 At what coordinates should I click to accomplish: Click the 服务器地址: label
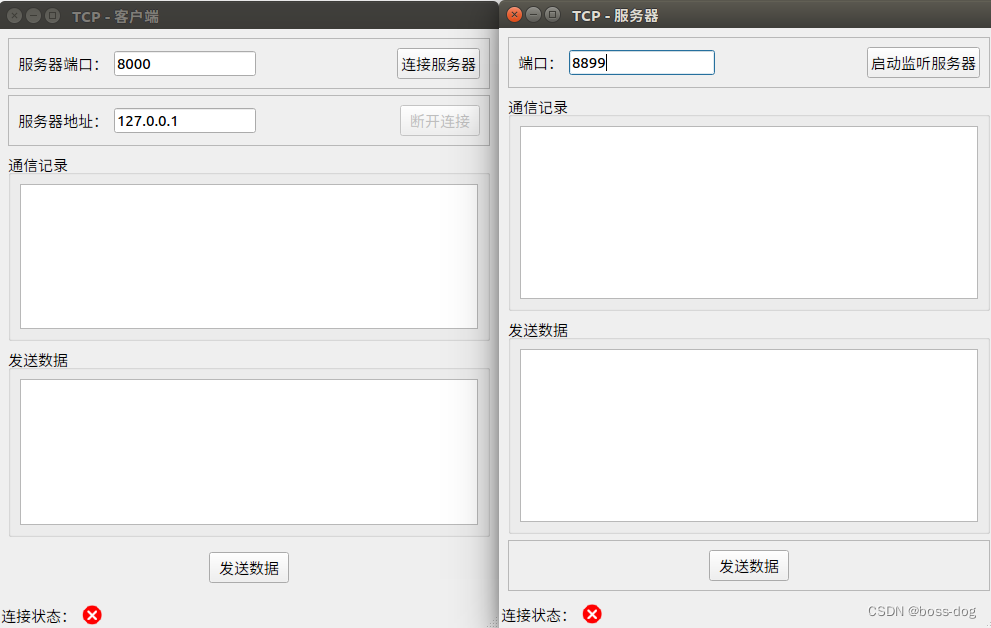pyautogui.click(x=59, y=121)
